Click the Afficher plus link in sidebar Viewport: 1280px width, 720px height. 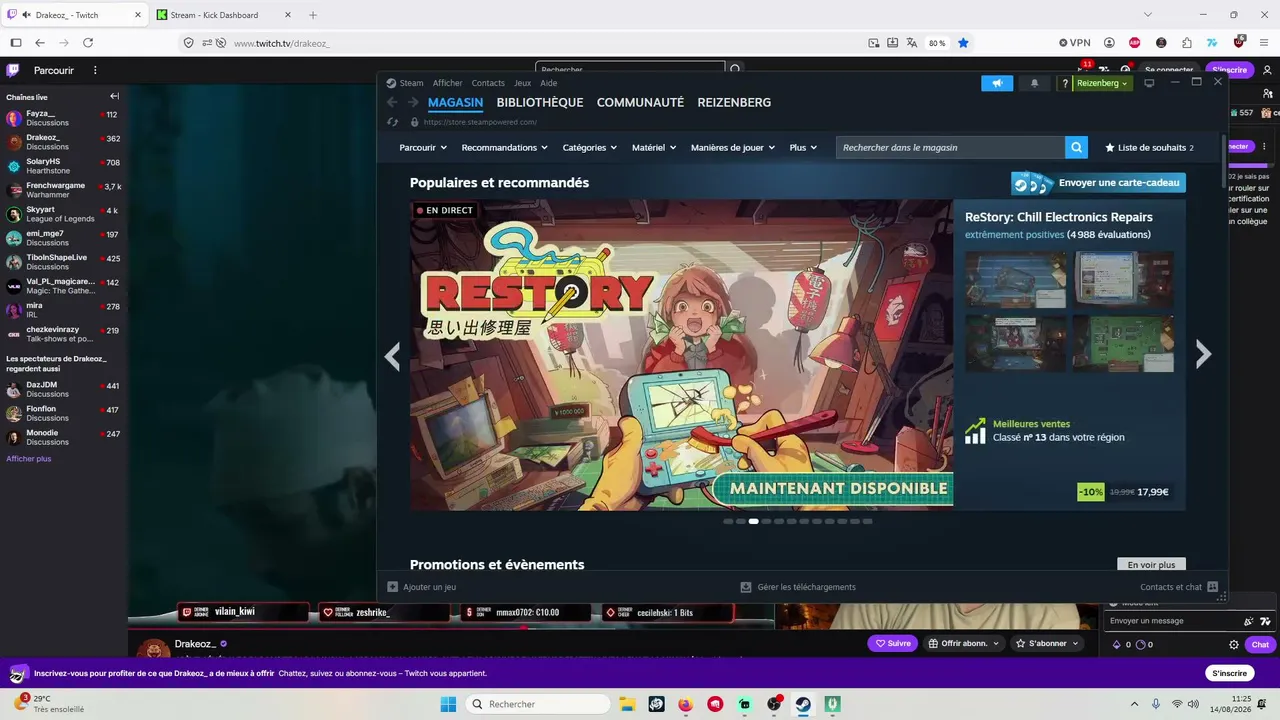pyautogui.click(x=29, y=459)
